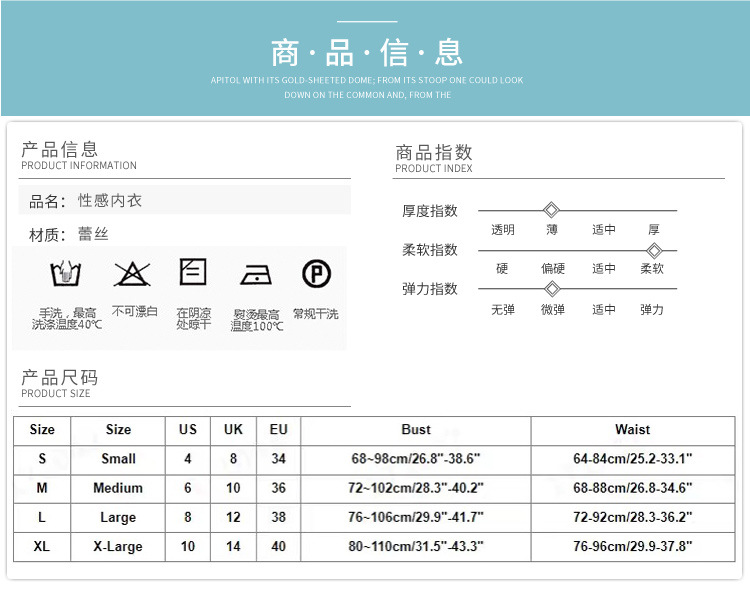This screenshot has width=750, height=608.
Task: Click the 弹力指数 slider diamond marker
Action: tap(552, 288)
